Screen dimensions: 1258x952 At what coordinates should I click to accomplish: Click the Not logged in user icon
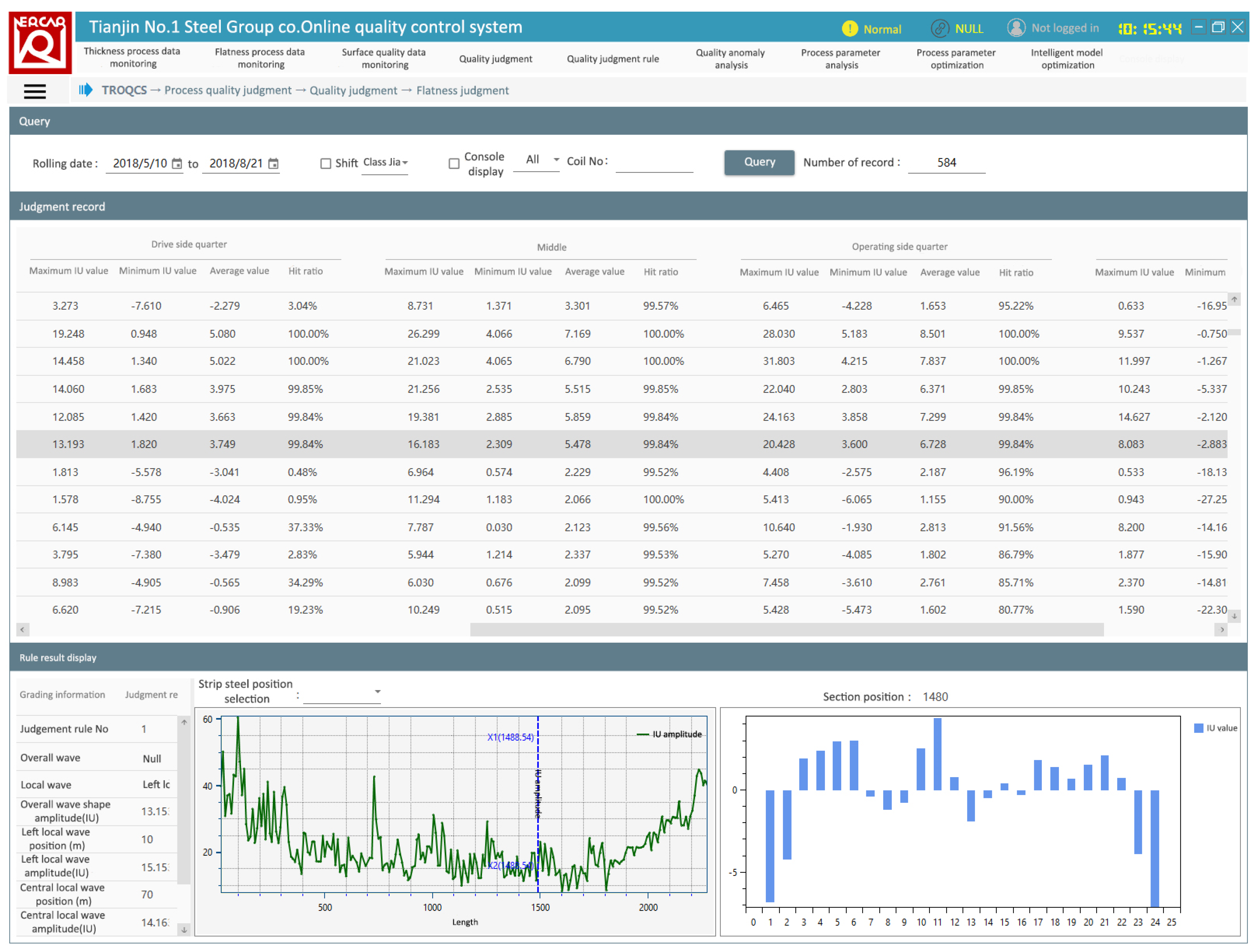tap(1016, 28)
